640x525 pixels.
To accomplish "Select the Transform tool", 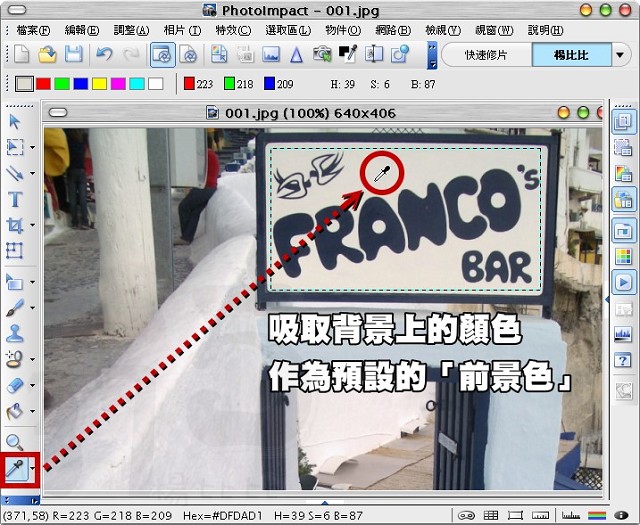I will [x=15, y=251].
